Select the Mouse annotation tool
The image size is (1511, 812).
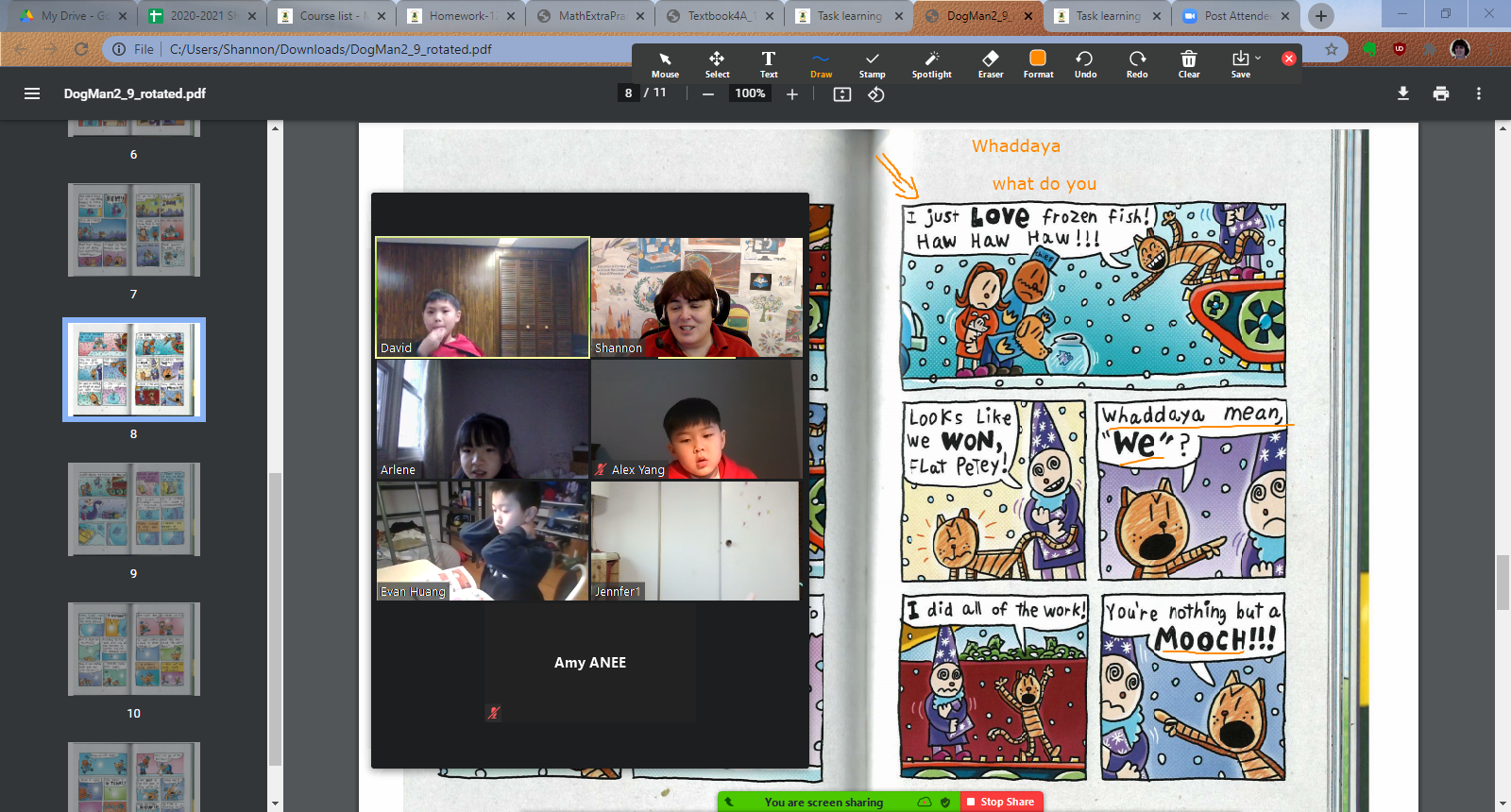665,64
